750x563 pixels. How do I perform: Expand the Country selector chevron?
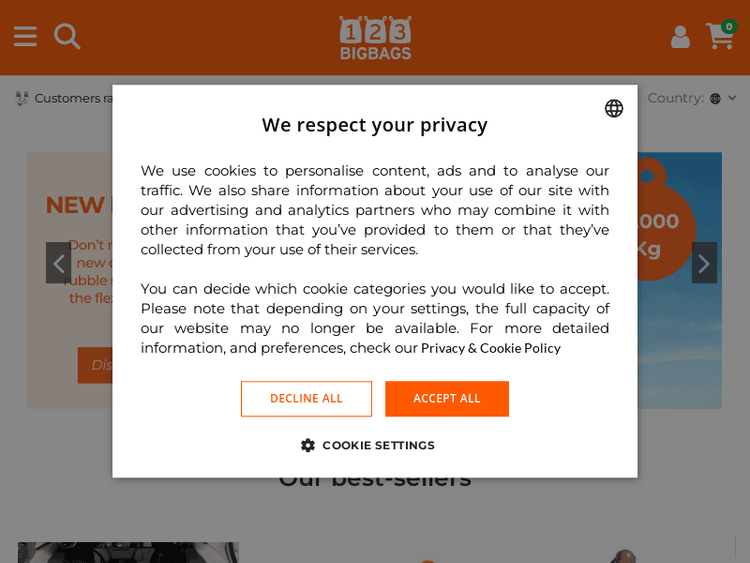point(732,98)
